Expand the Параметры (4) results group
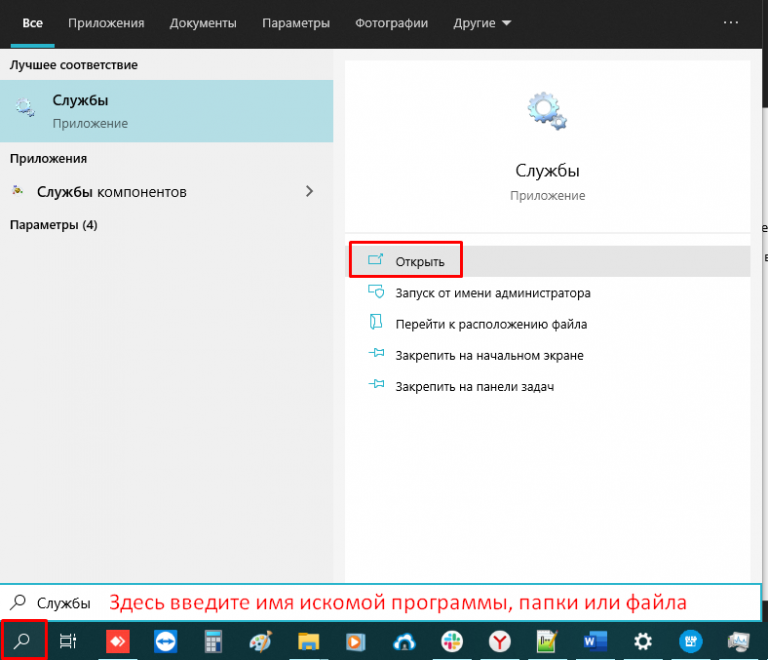Screen dimensions: 768x660 tap(54, 225)
